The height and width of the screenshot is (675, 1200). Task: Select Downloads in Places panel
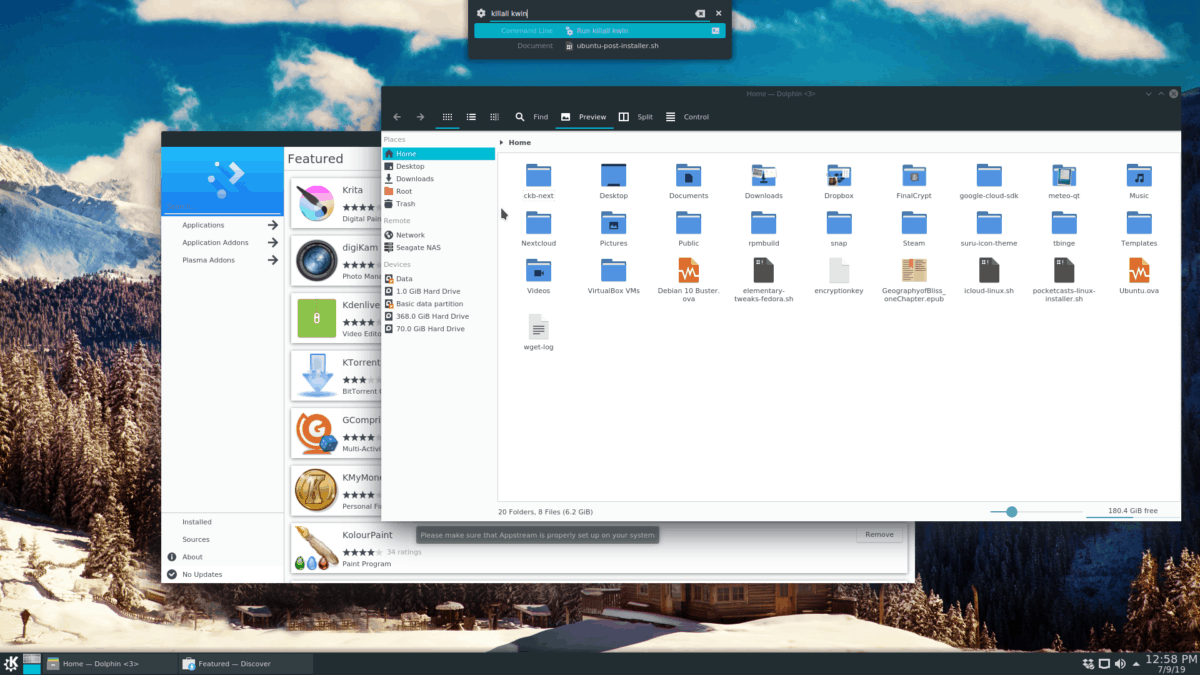coord(438,179)
